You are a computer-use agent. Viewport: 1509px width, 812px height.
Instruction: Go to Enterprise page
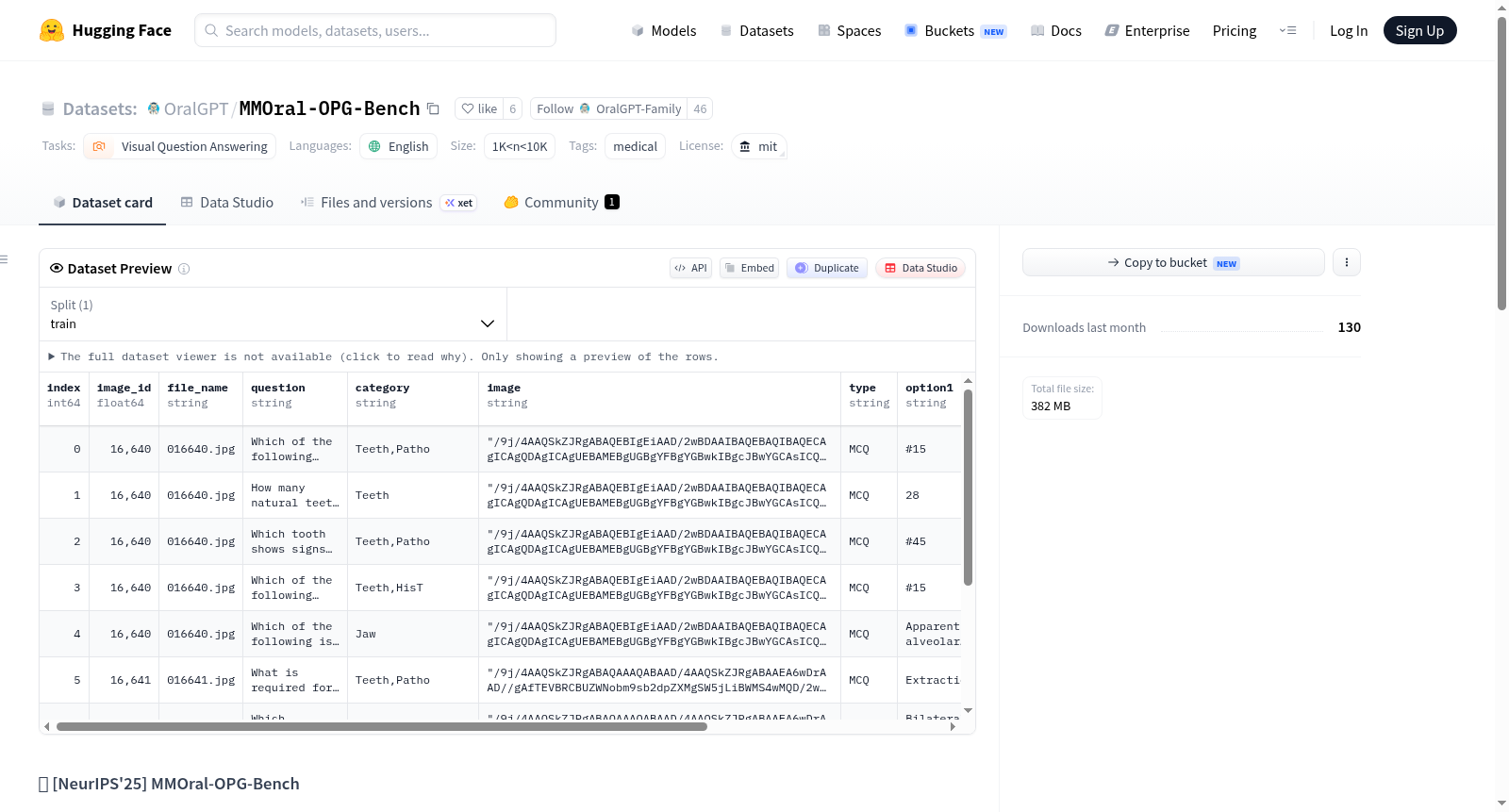point(1147,30)
